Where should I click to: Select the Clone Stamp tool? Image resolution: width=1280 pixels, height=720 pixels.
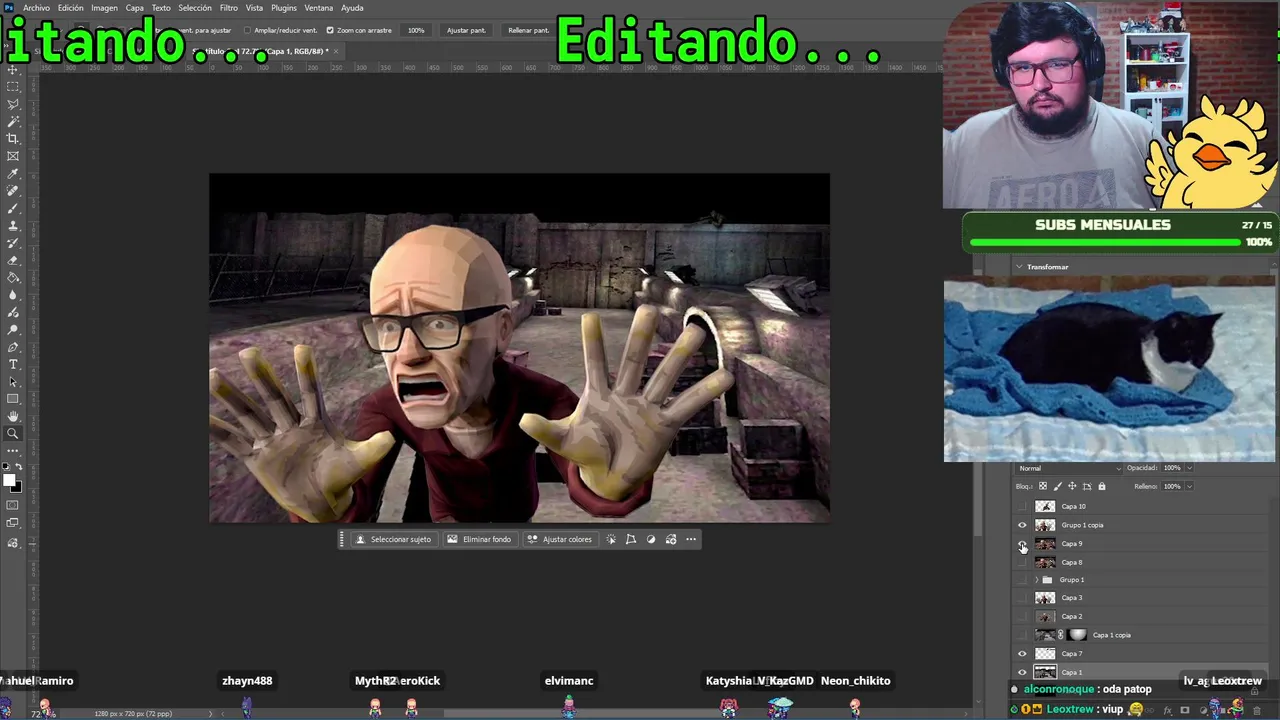13,226
